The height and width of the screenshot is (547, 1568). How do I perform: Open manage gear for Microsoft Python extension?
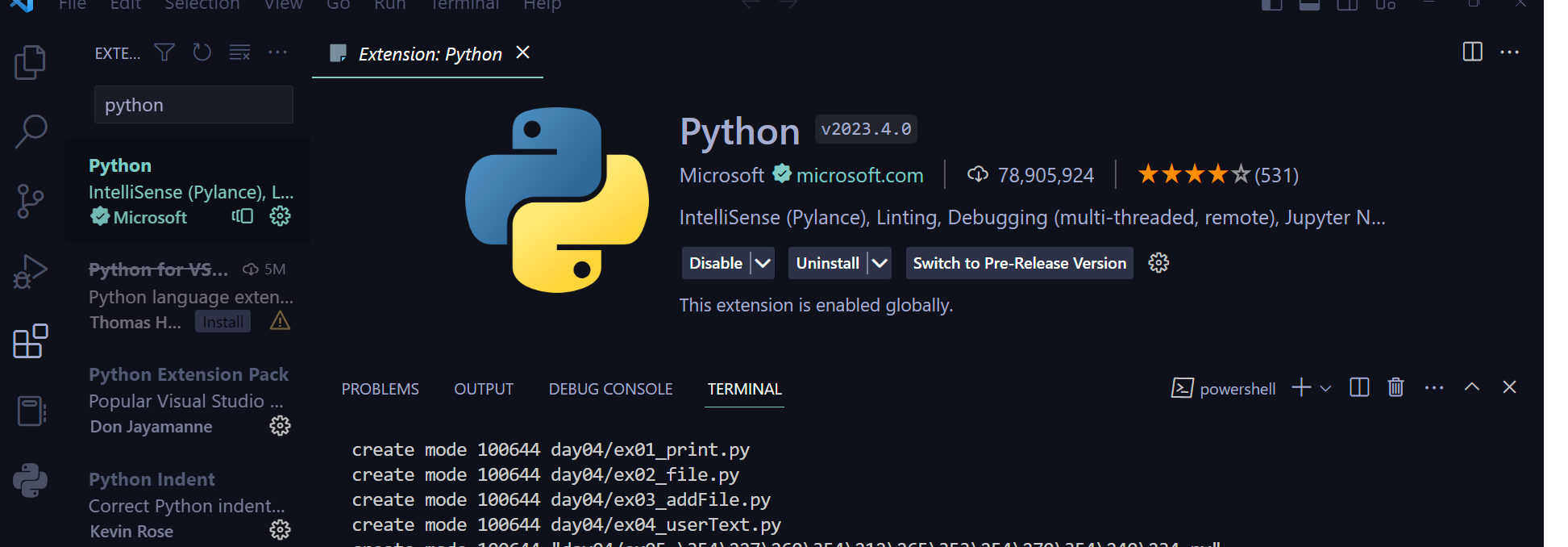pos(280,216)
